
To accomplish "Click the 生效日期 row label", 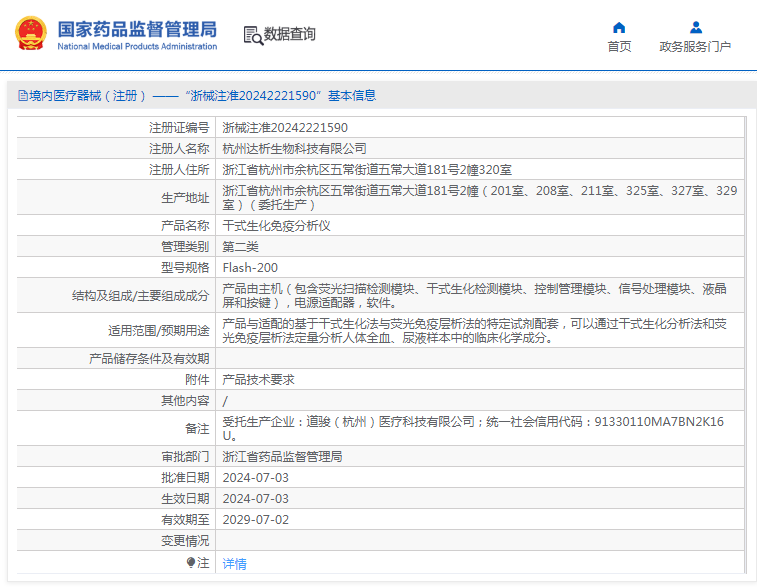I will click(185, 498).
